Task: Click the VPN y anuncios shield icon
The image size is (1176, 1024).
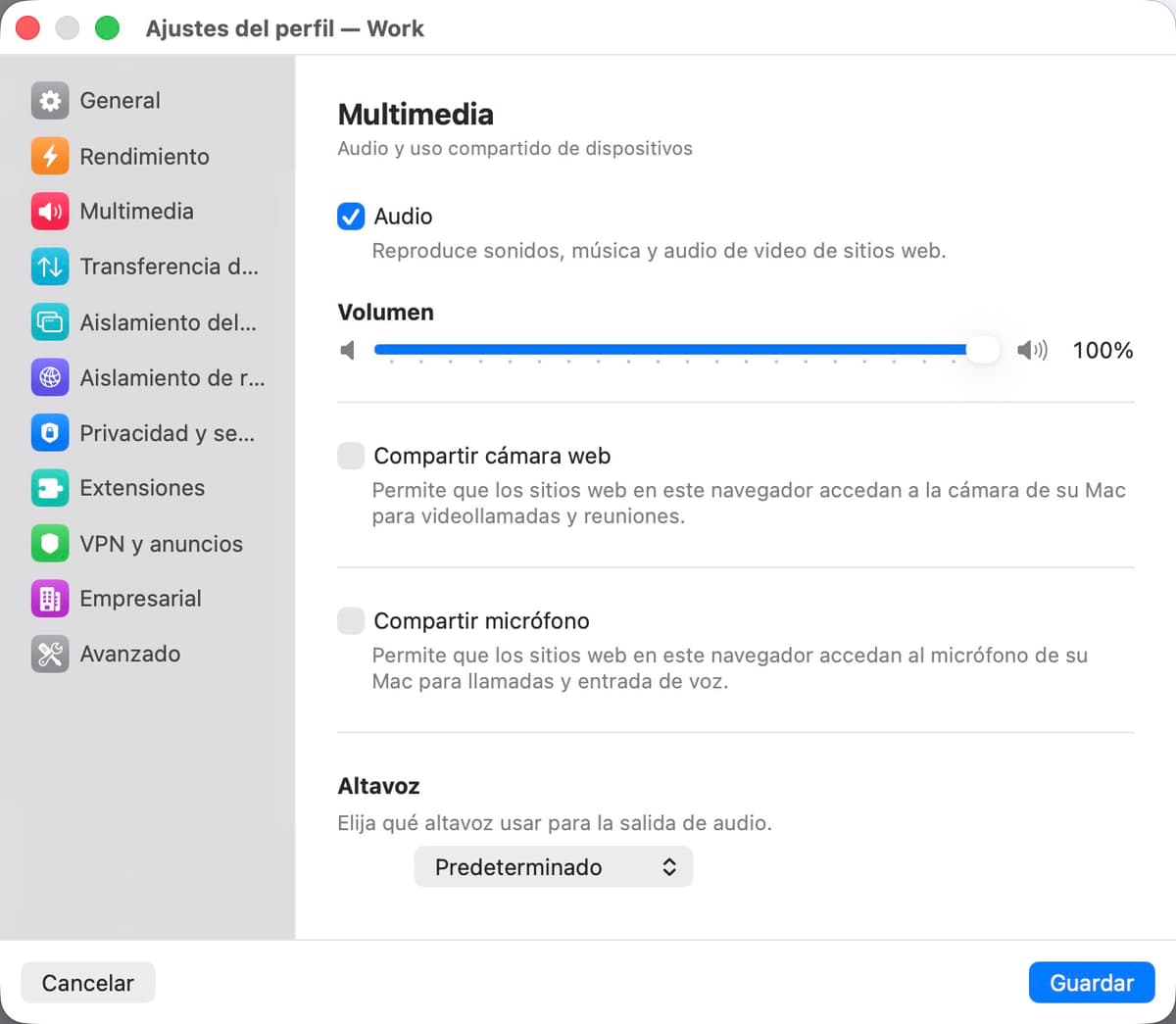Action: pyautogui.click(x=50, y=543)
